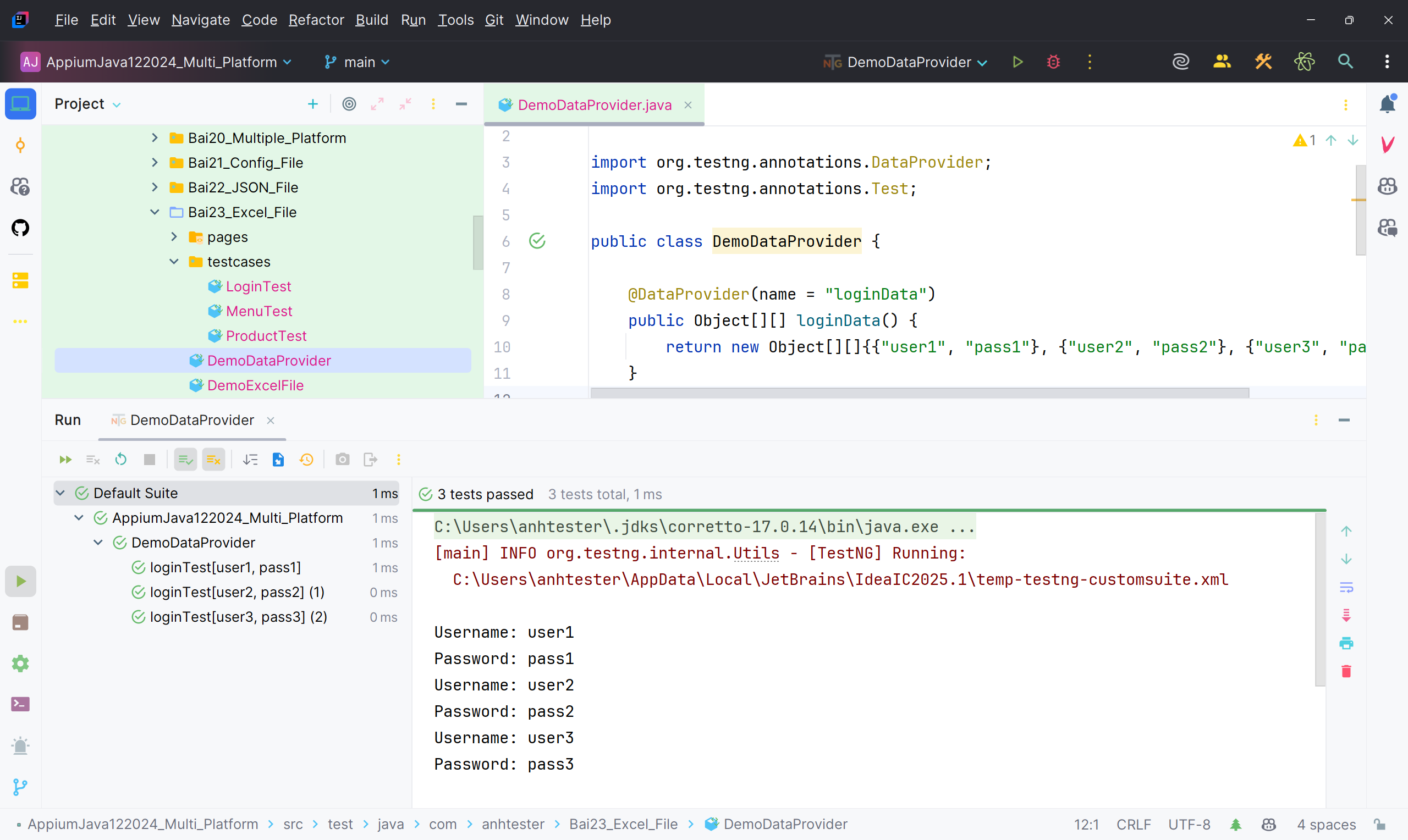This screenshot has width=1408, height=840.
Task: Click the editor horizontal scrollbar
Action: tap(920, 393)
